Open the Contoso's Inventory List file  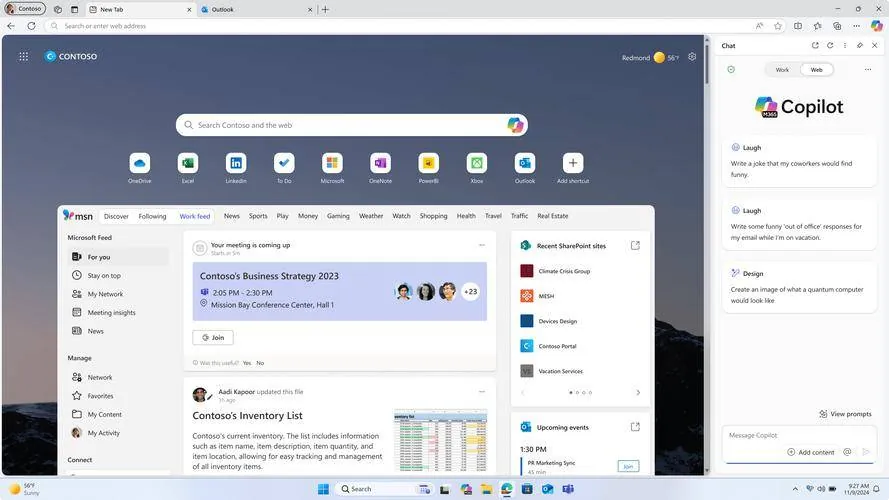click(247, 416)
